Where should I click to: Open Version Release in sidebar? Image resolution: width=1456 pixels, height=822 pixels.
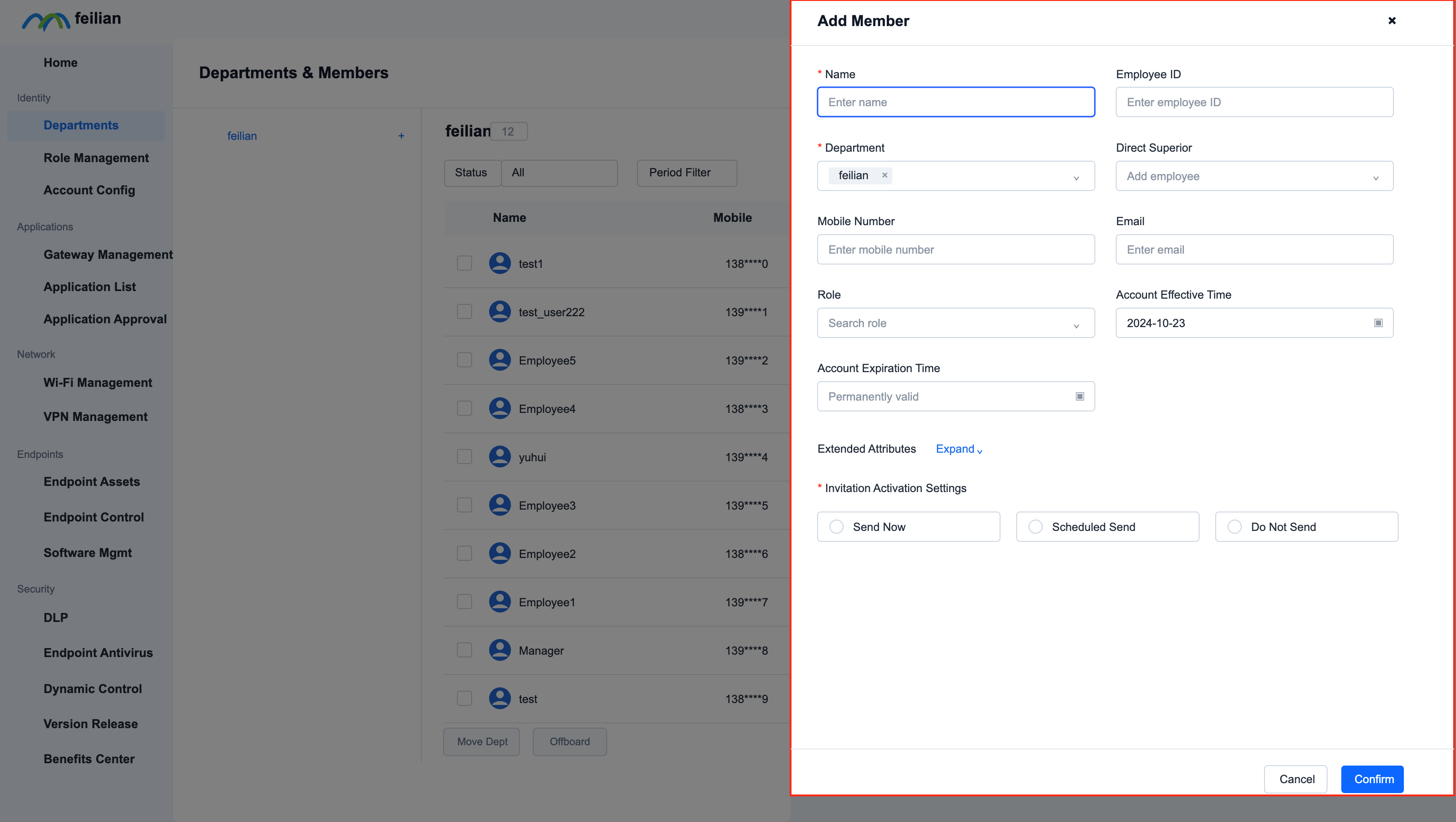[91, 723]
